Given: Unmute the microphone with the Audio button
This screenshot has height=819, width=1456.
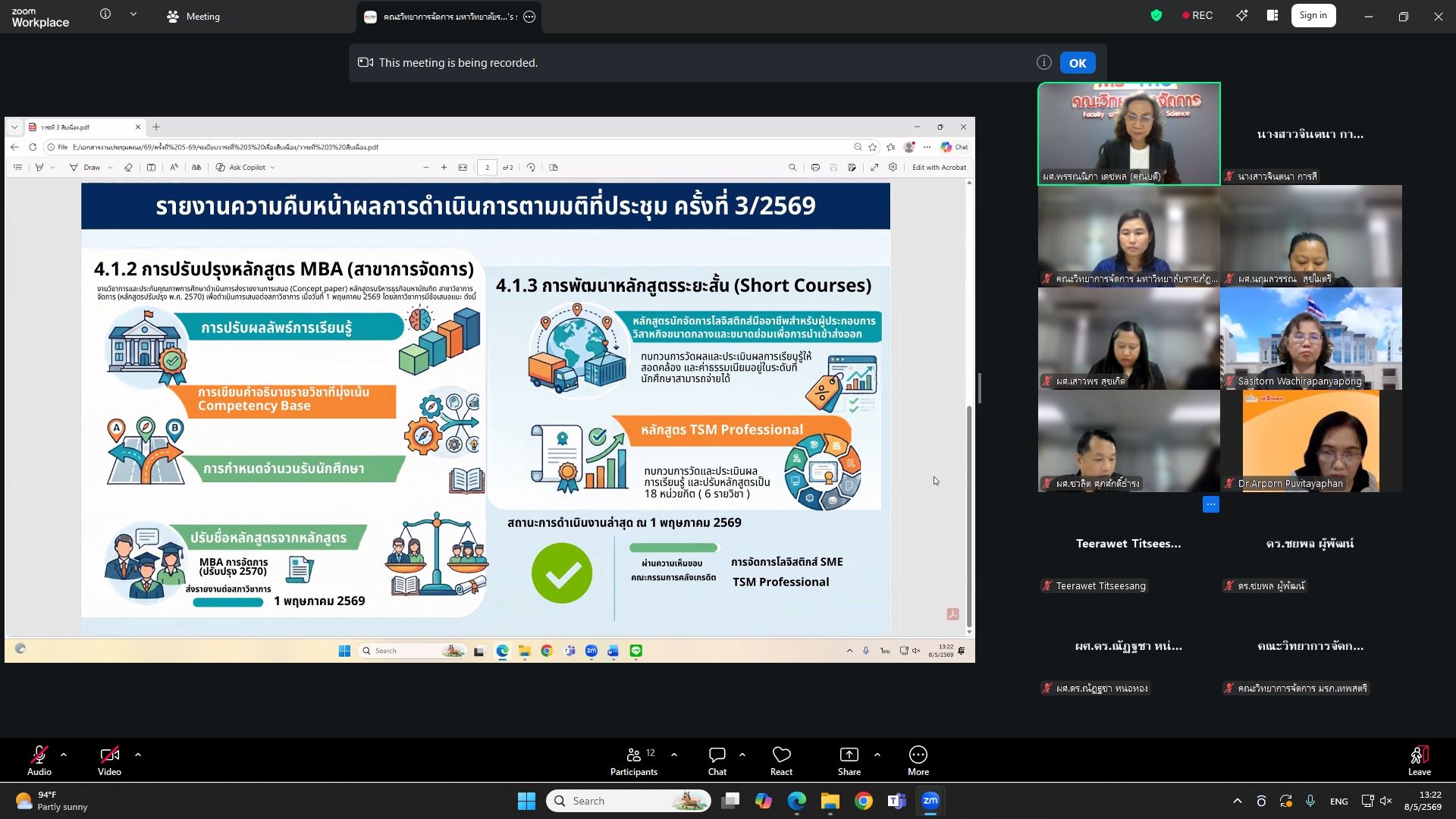Looking at the screenshot, I should (x=39, y=761).
